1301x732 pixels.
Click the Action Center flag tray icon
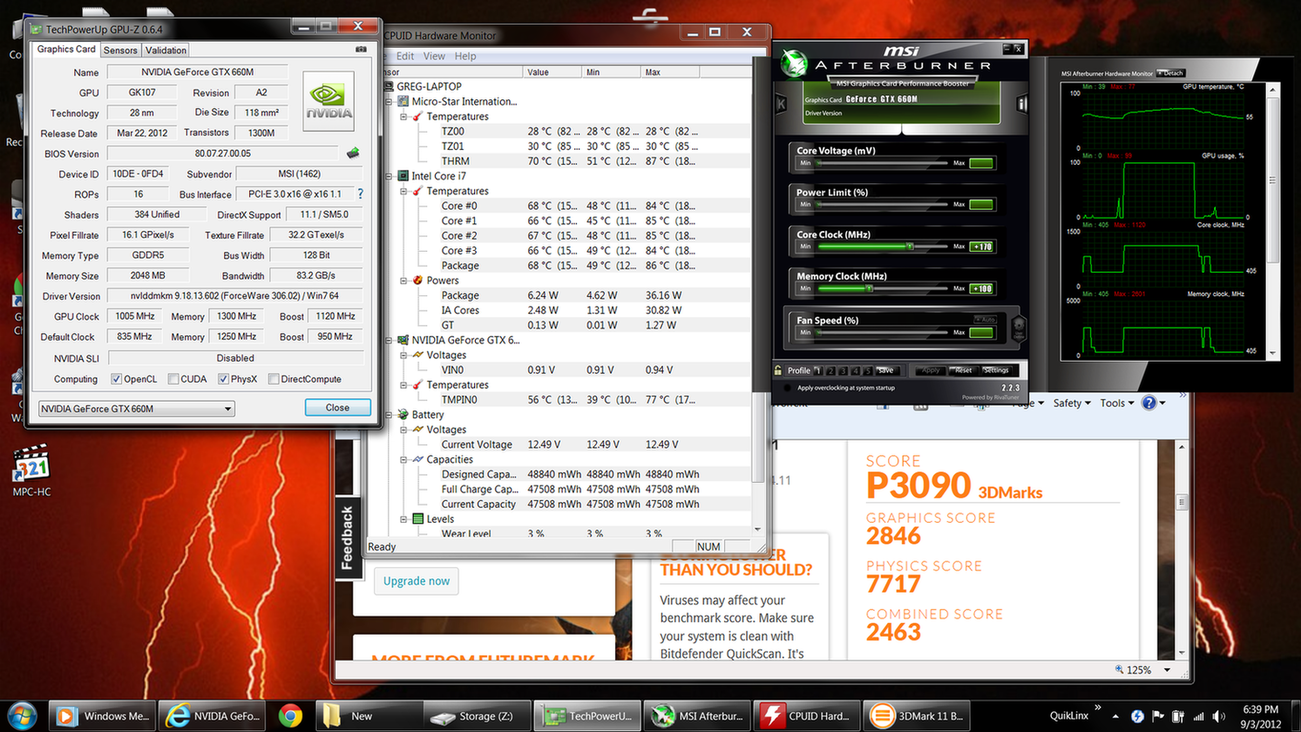(1158, 716)
